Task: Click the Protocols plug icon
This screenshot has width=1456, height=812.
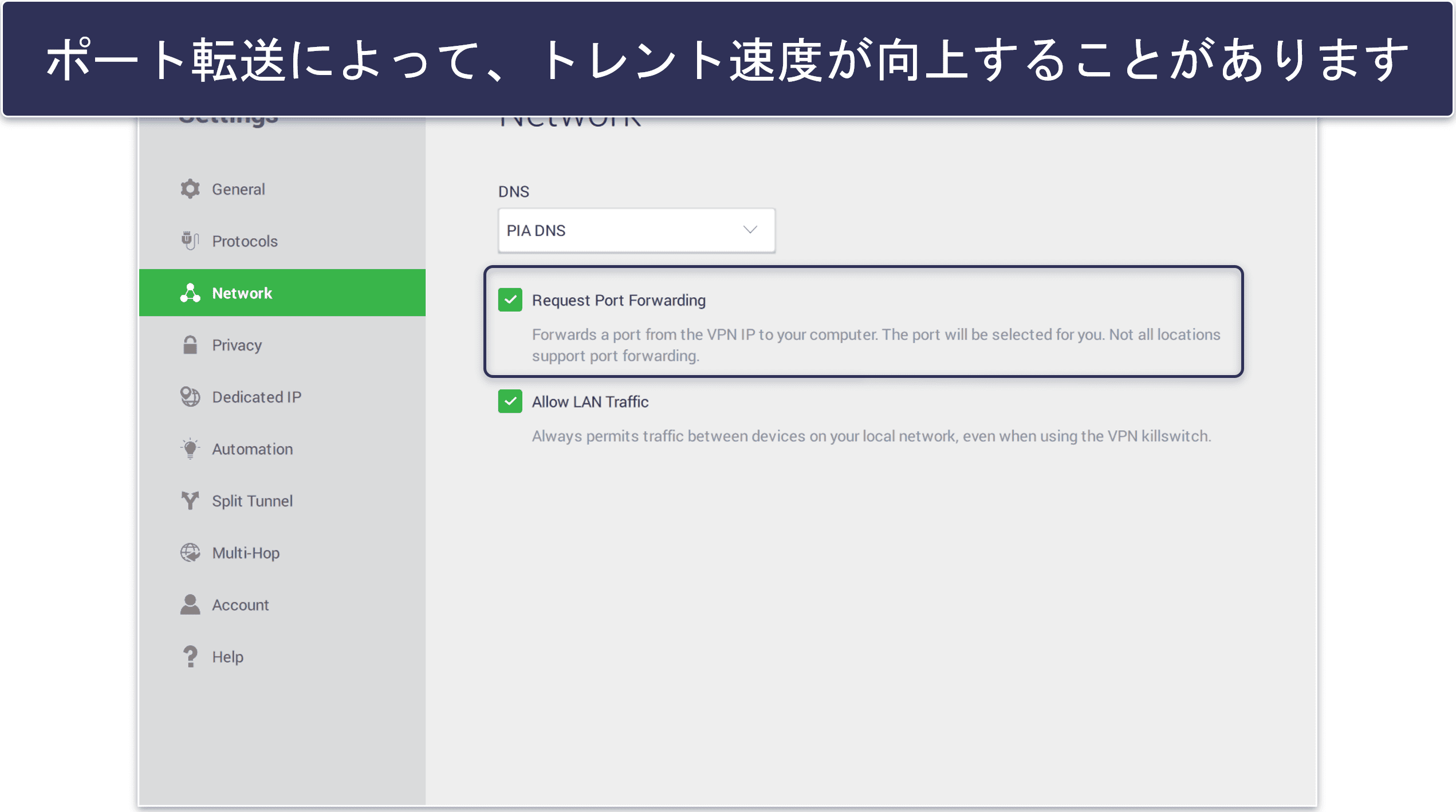Action: [x=190, y=241]
